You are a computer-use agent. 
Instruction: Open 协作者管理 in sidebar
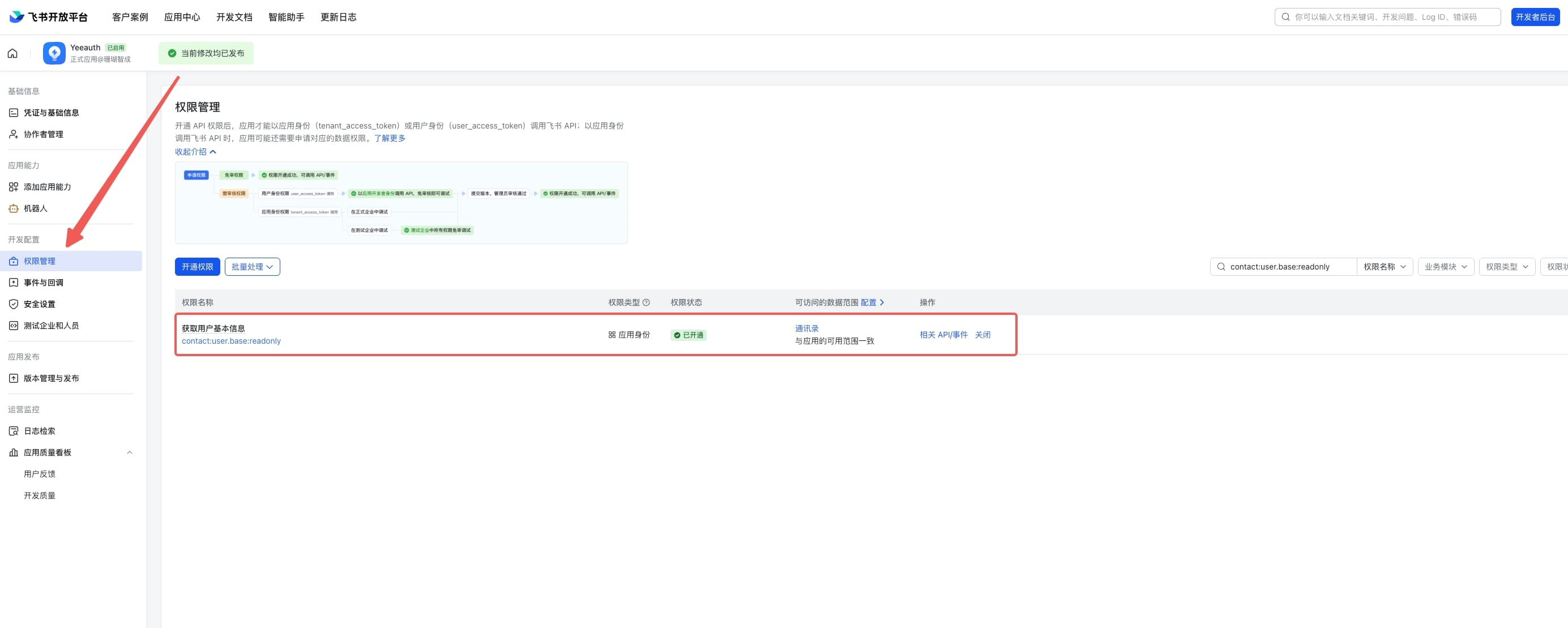click(x=43, y=134)
